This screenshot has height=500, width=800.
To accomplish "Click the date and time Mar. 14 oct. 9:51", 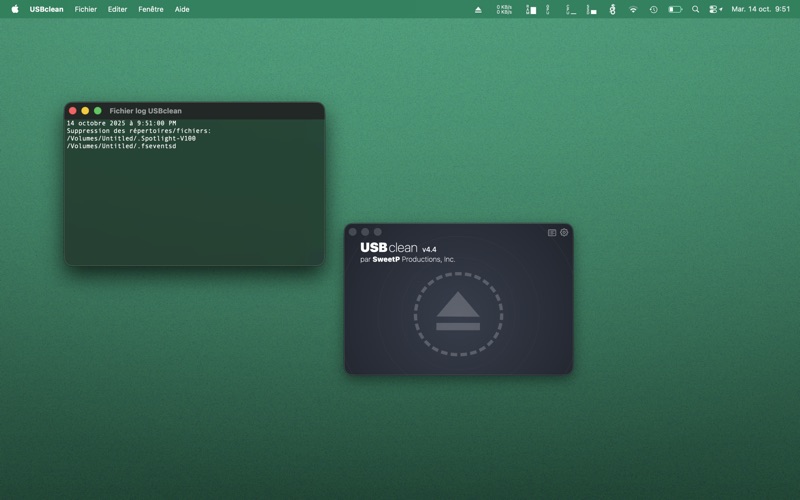I will 760,9.
